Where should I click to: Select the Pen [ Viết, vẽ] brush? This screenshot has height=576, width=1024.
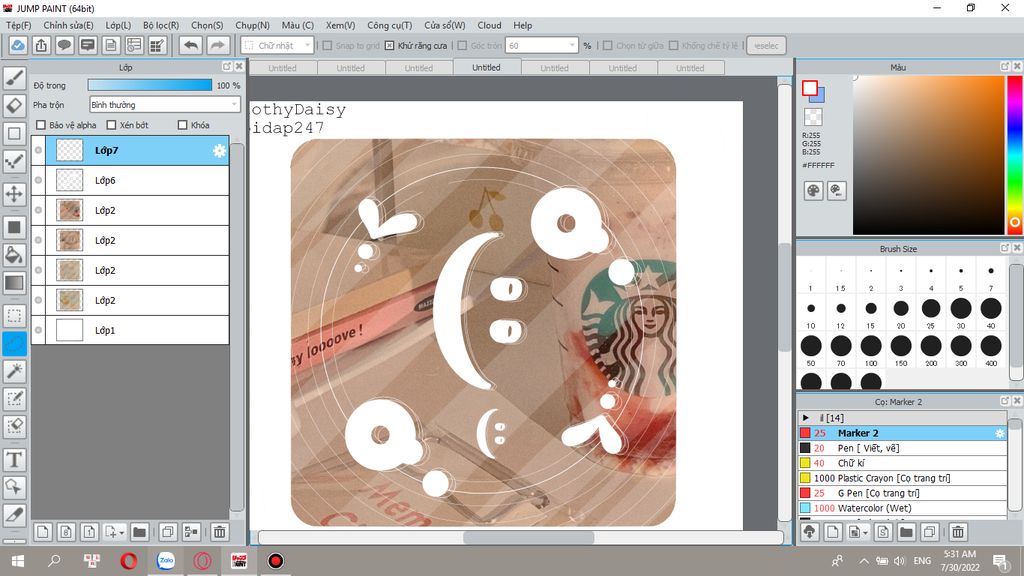click(903, 448)
